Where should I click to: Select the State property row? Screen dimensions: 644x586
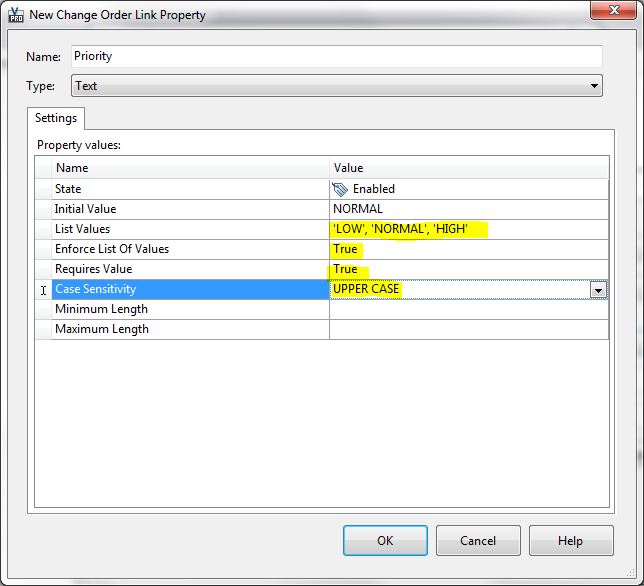322,189
